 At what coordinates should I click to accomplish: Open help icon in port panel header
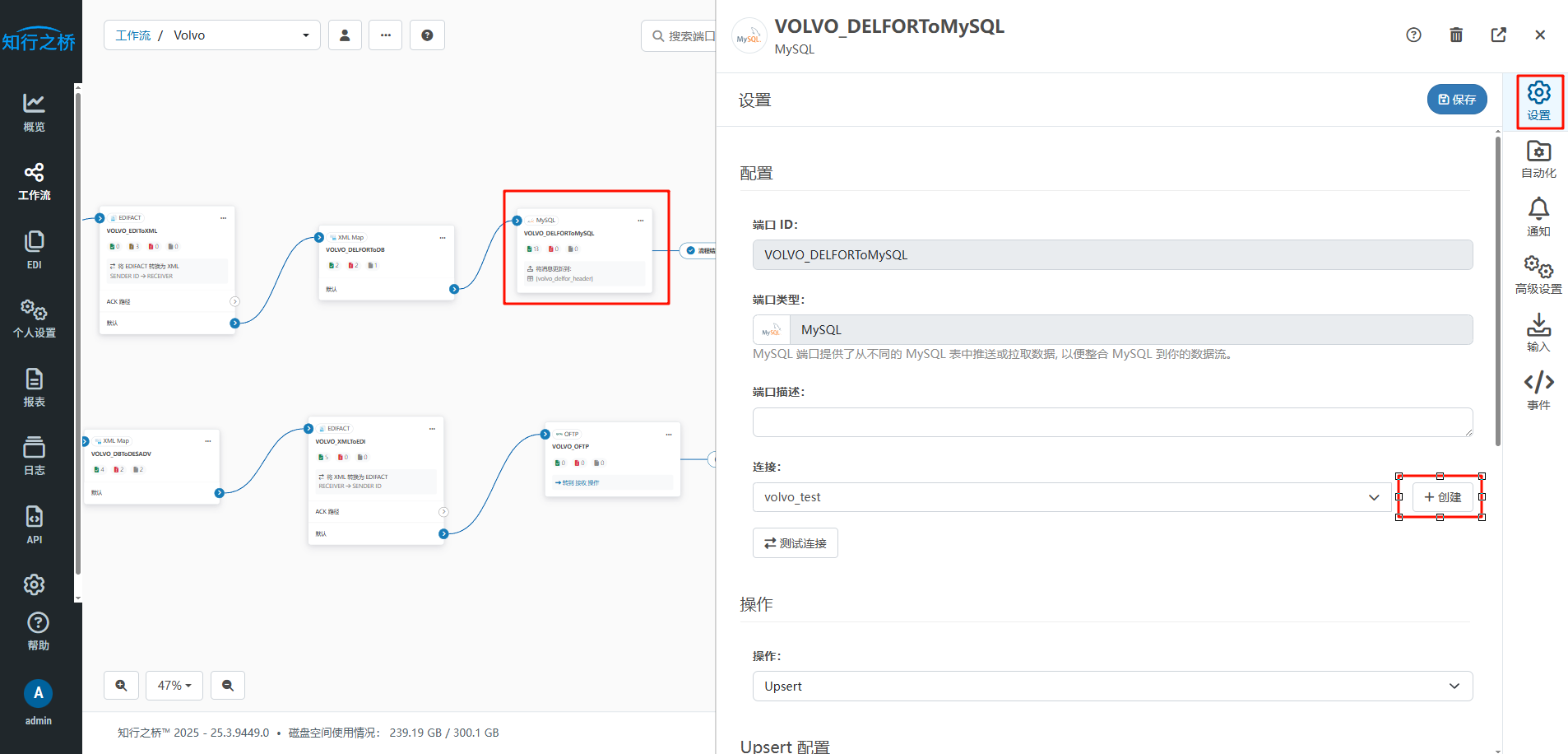tap(1413, 35)
